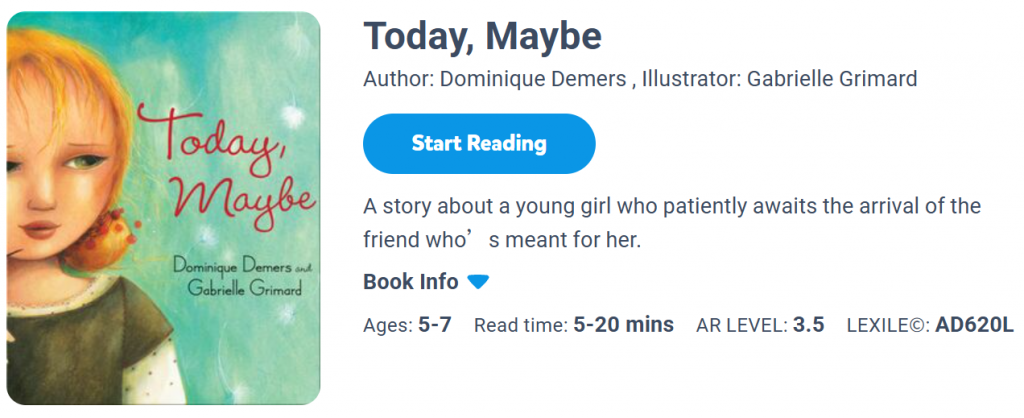
Task: Open the Today, Maybe book cover
Action: [163, 208]
